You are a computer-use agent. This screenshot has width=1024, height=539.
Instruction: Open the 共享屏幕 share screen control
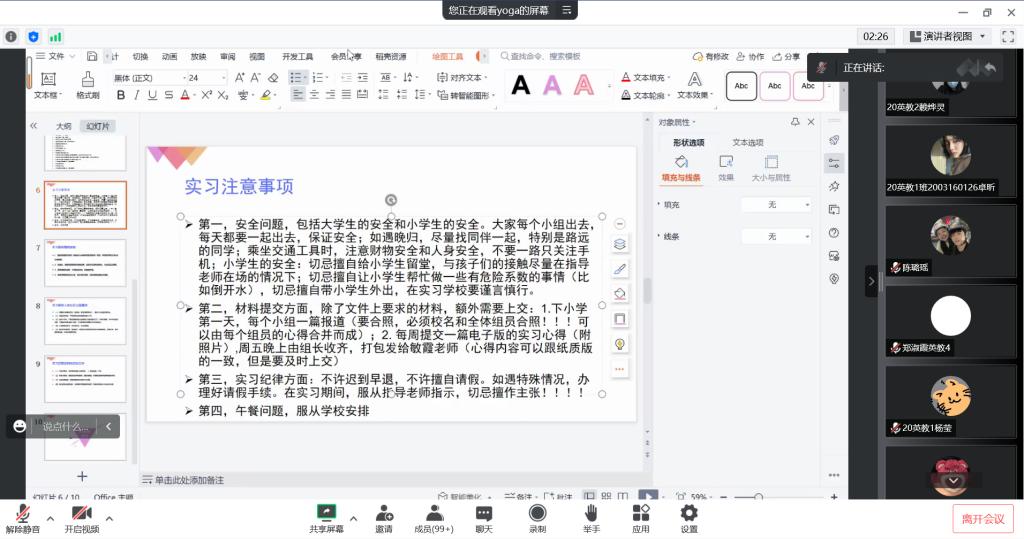(x=325, y=512)
